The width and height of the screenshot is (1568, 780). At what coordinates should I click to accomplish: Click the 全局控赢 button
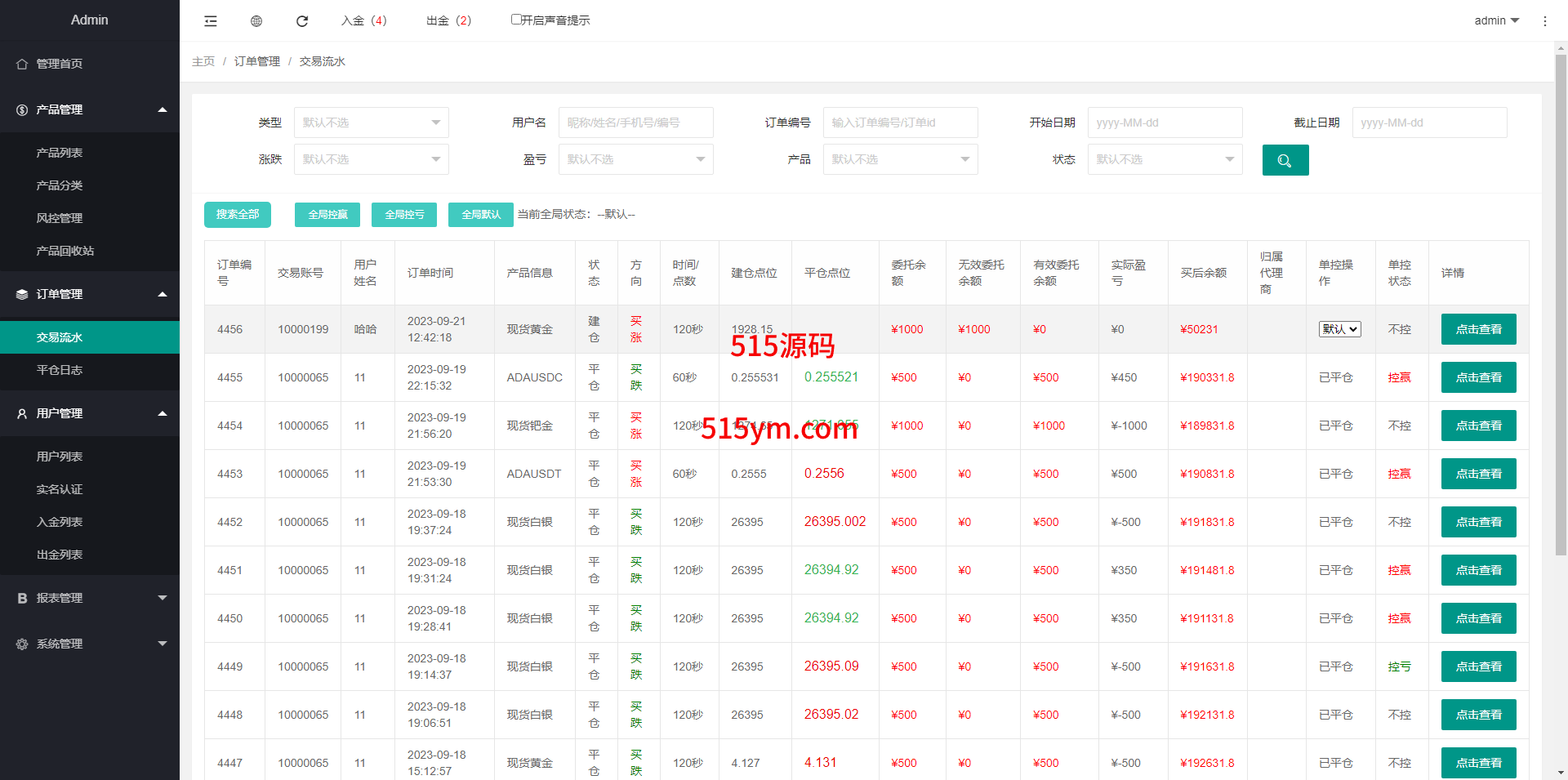327,215
